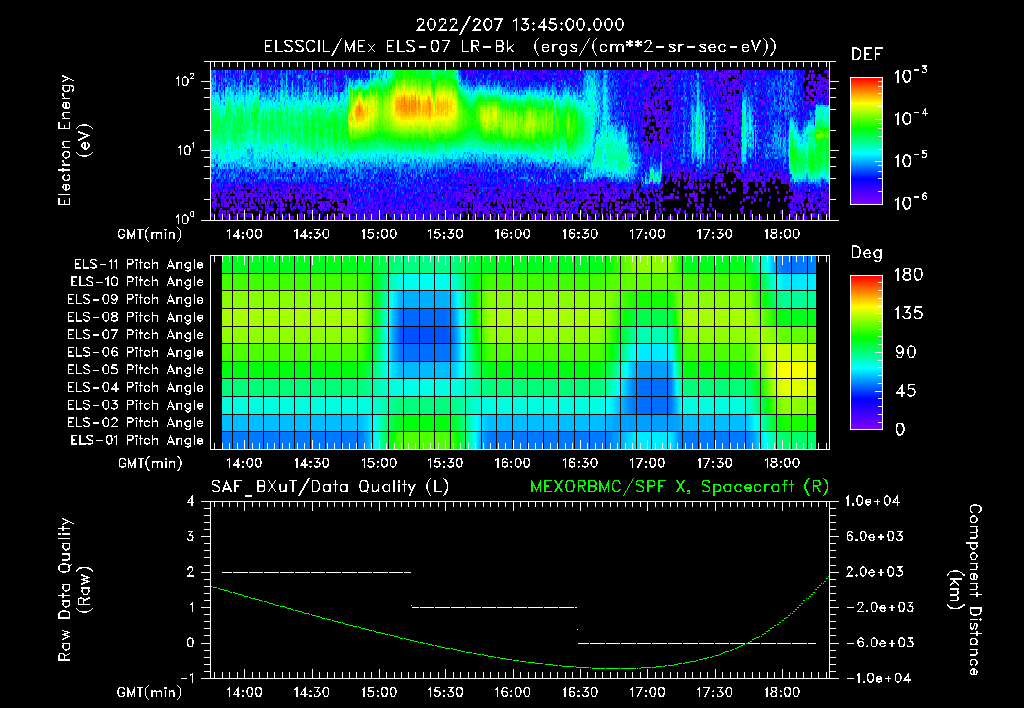The height and width of the screenshot is (708, 1024).
Task: Click the 90 tick on the Deg scale
Action: pos(905,353)
